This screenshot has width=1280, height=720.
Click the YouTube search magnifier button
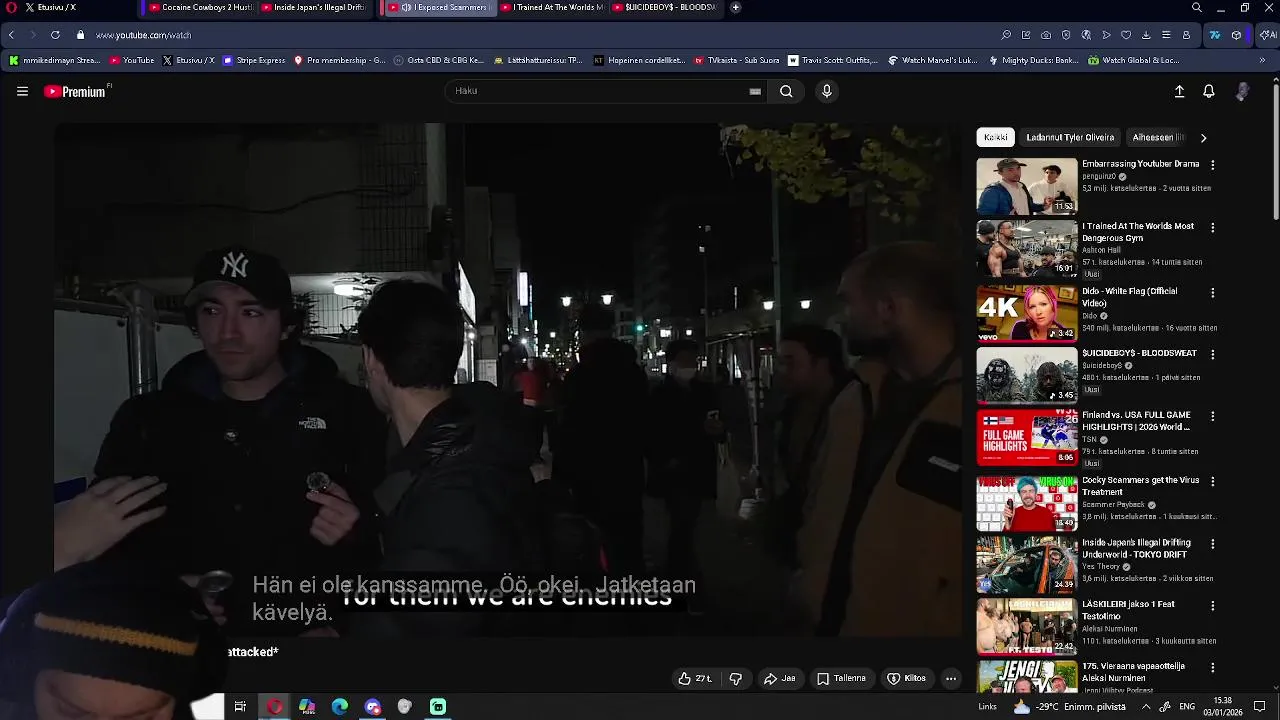(x=786, y=91)
